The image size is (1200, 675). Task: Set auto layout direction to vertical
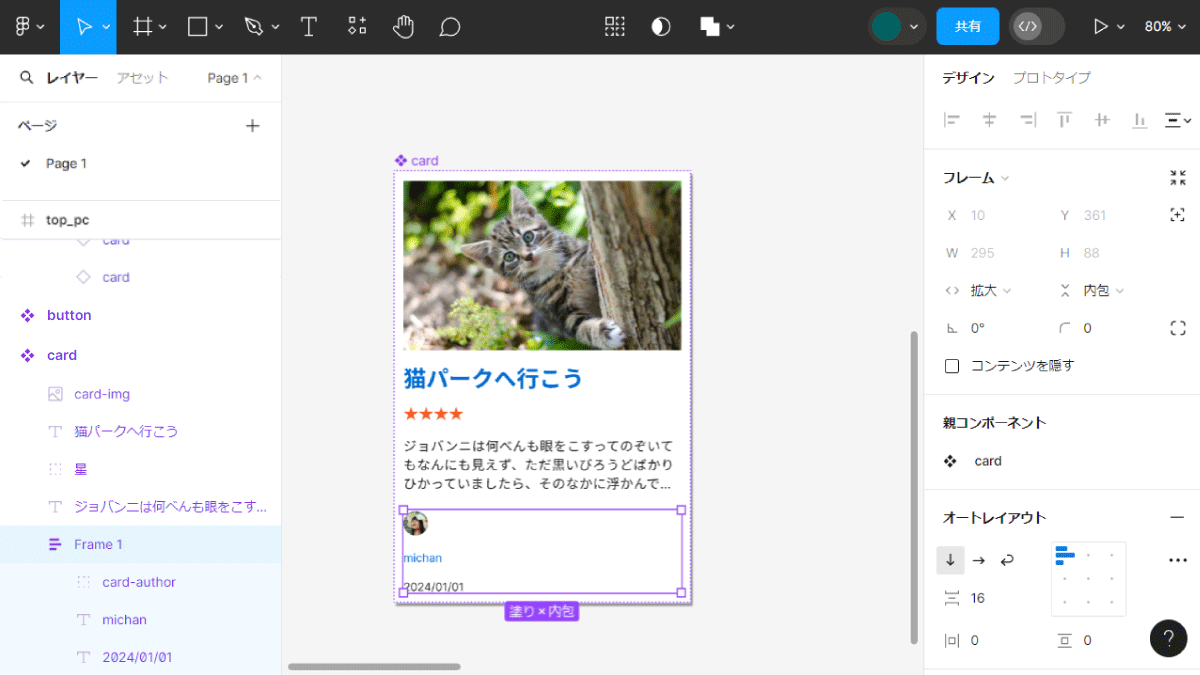(950, 560)
